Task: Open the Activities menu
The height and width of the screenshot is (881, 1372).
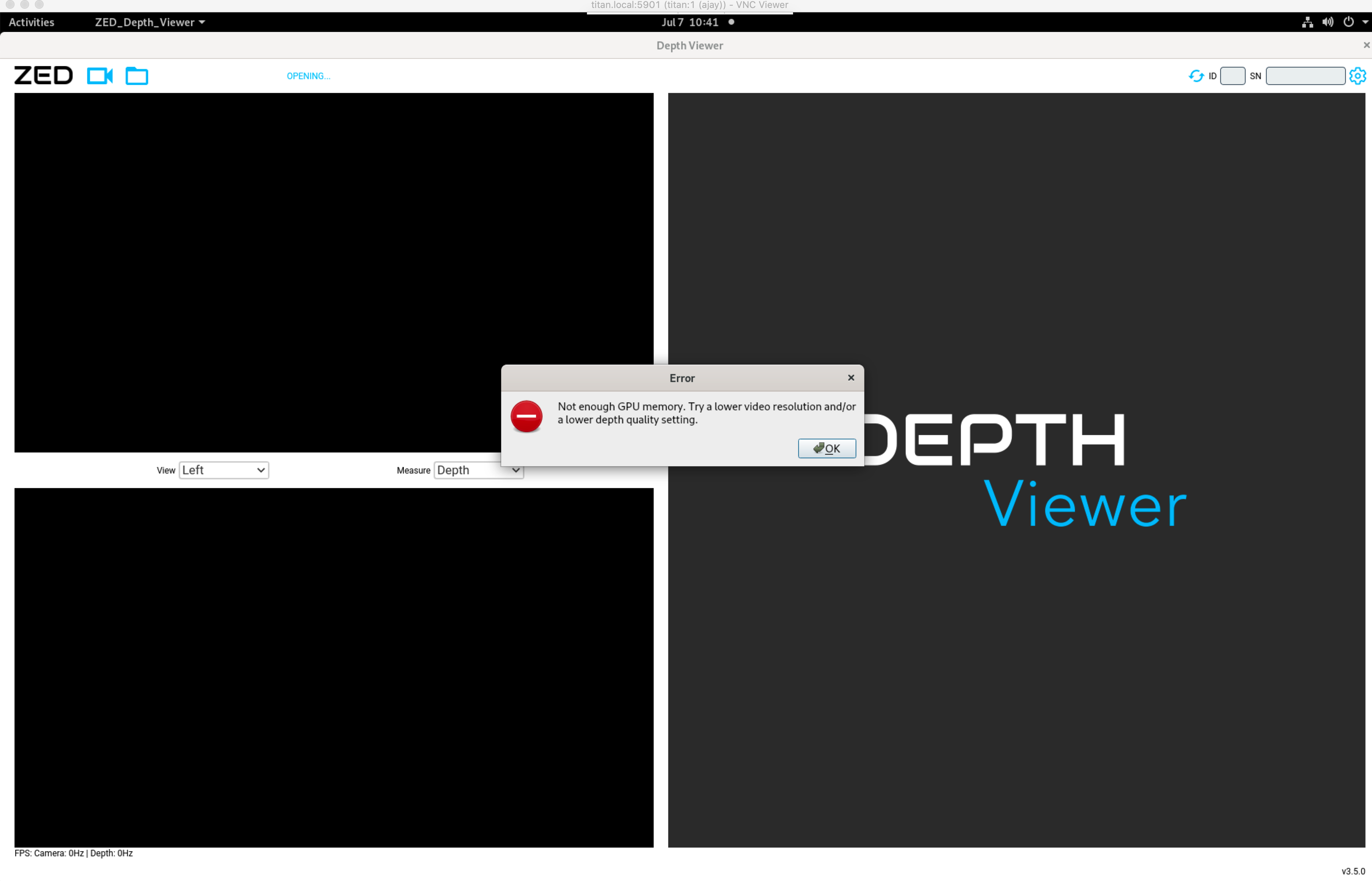Action: [32, 22]
